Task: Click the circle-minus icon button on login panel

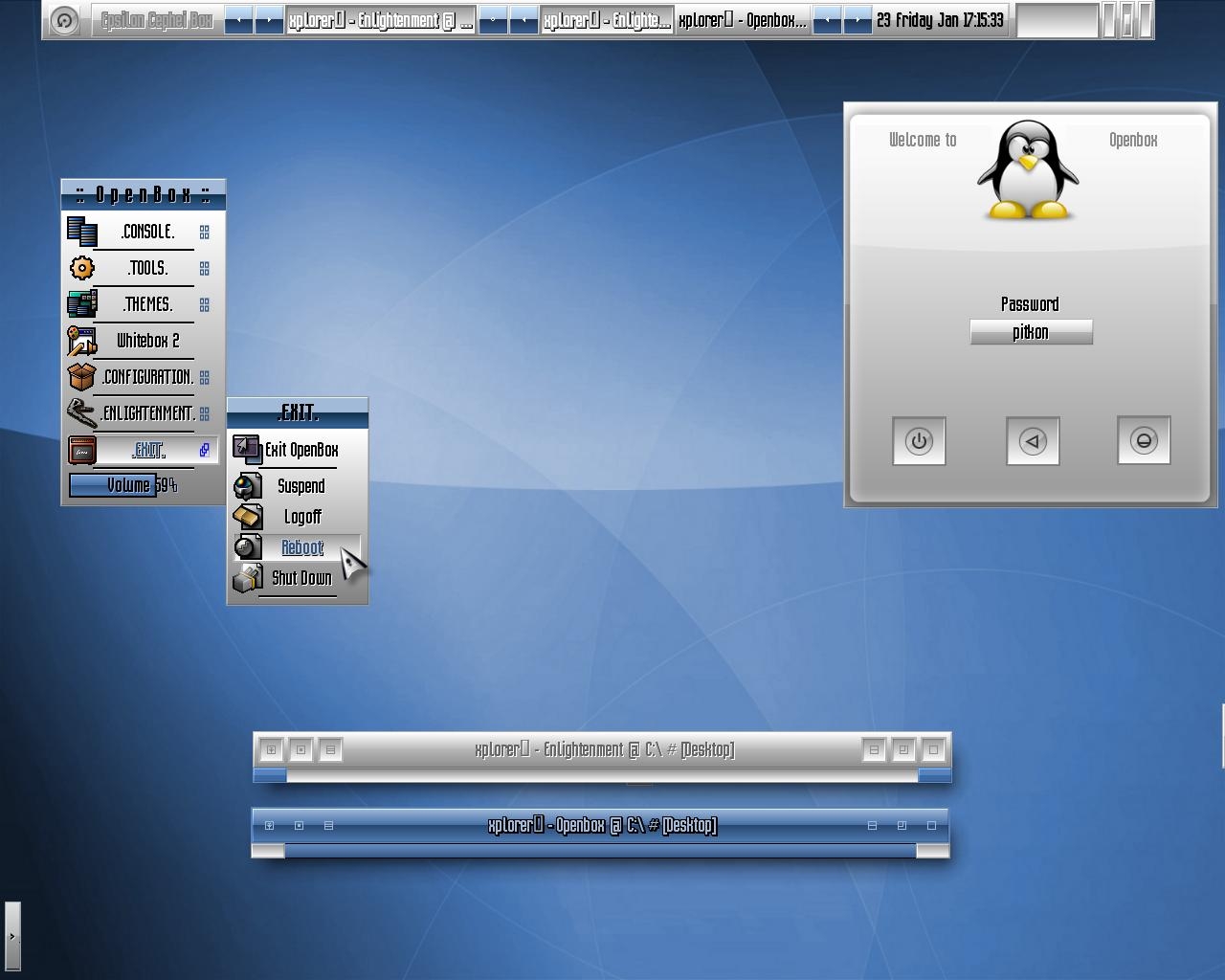Action: (x=1144, y=440)
